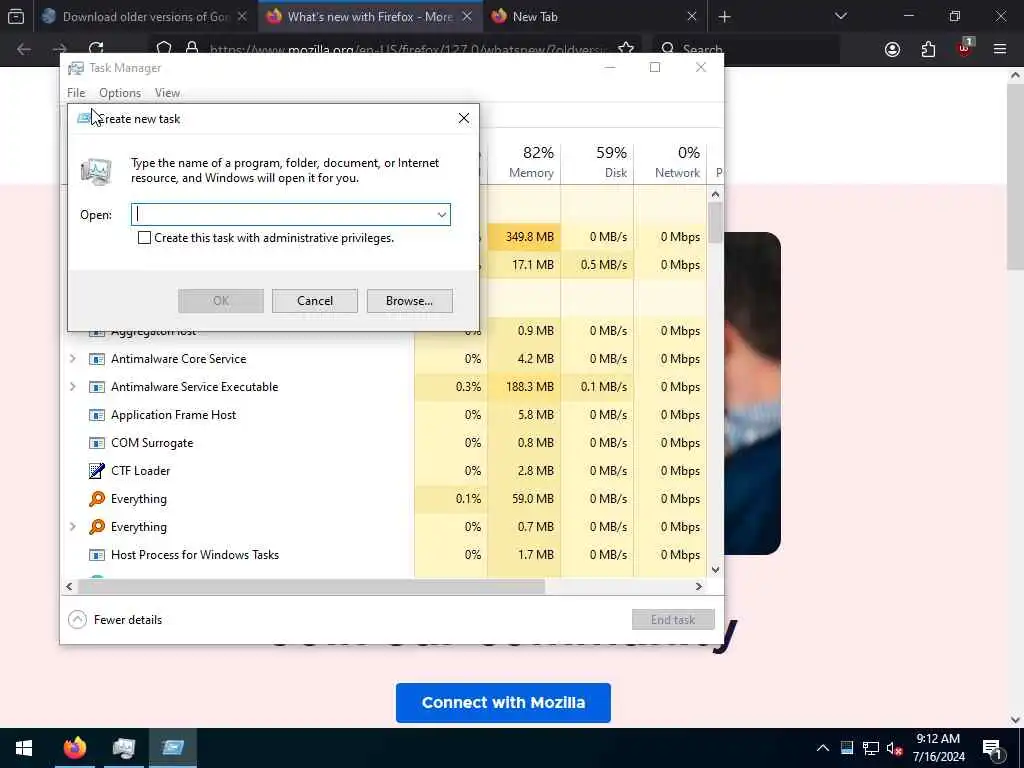Screen dimensions: 1024x768
Task: Click the Antimalware Core Service icon
Action: point(97,359)
